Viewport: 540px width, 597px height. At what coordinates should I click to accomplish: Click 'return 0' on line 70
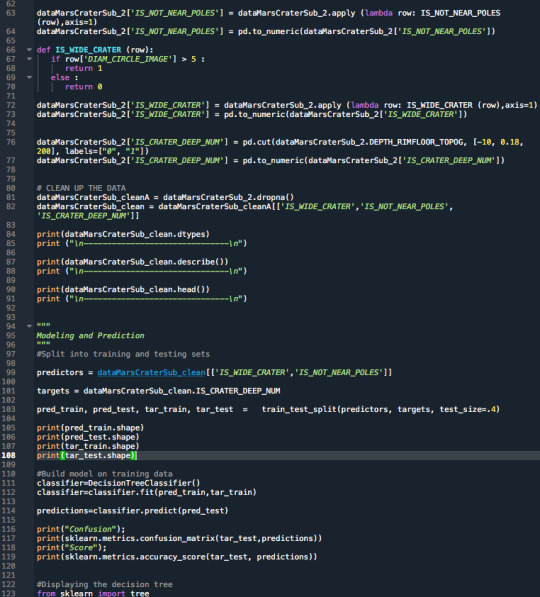pos(84,87)
